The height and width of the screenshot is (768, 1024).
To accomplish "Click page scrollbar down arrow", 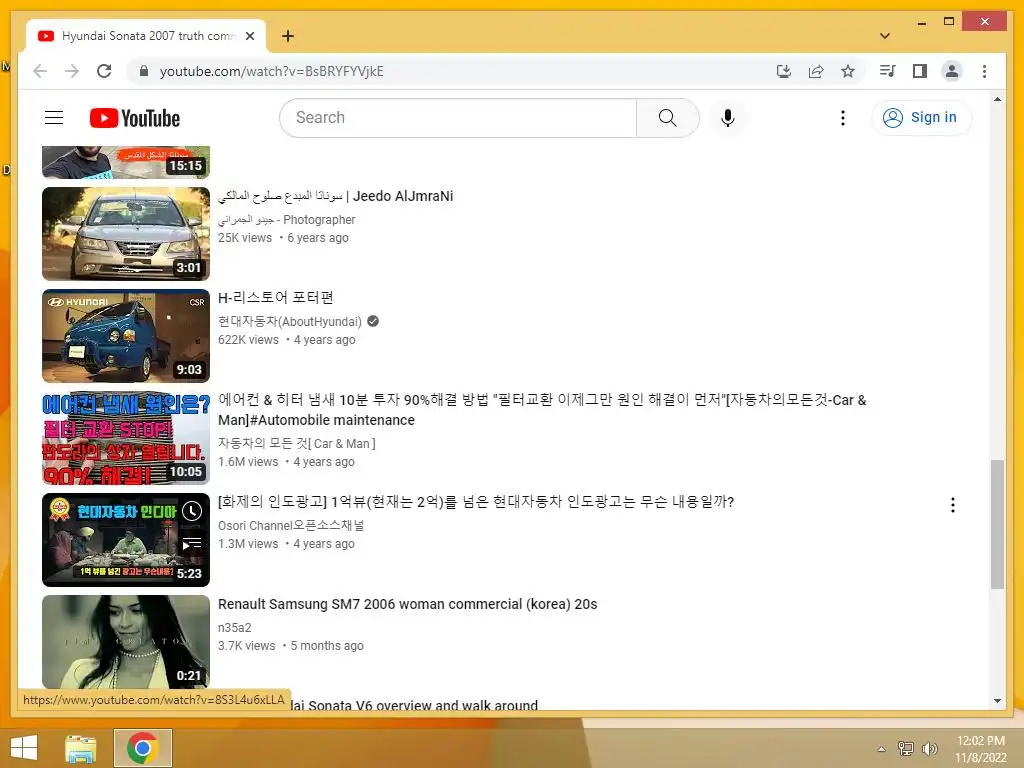I will (x=997, y=701).
